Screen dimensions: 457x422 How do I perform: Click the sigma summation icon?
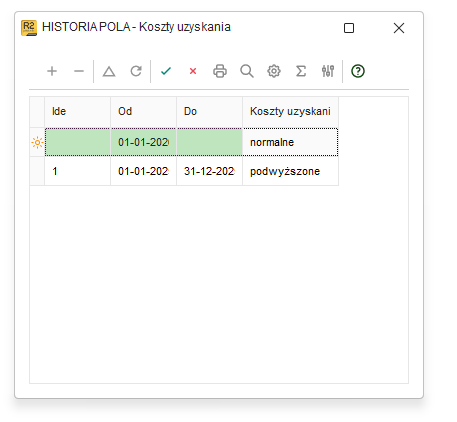(301, 71)
